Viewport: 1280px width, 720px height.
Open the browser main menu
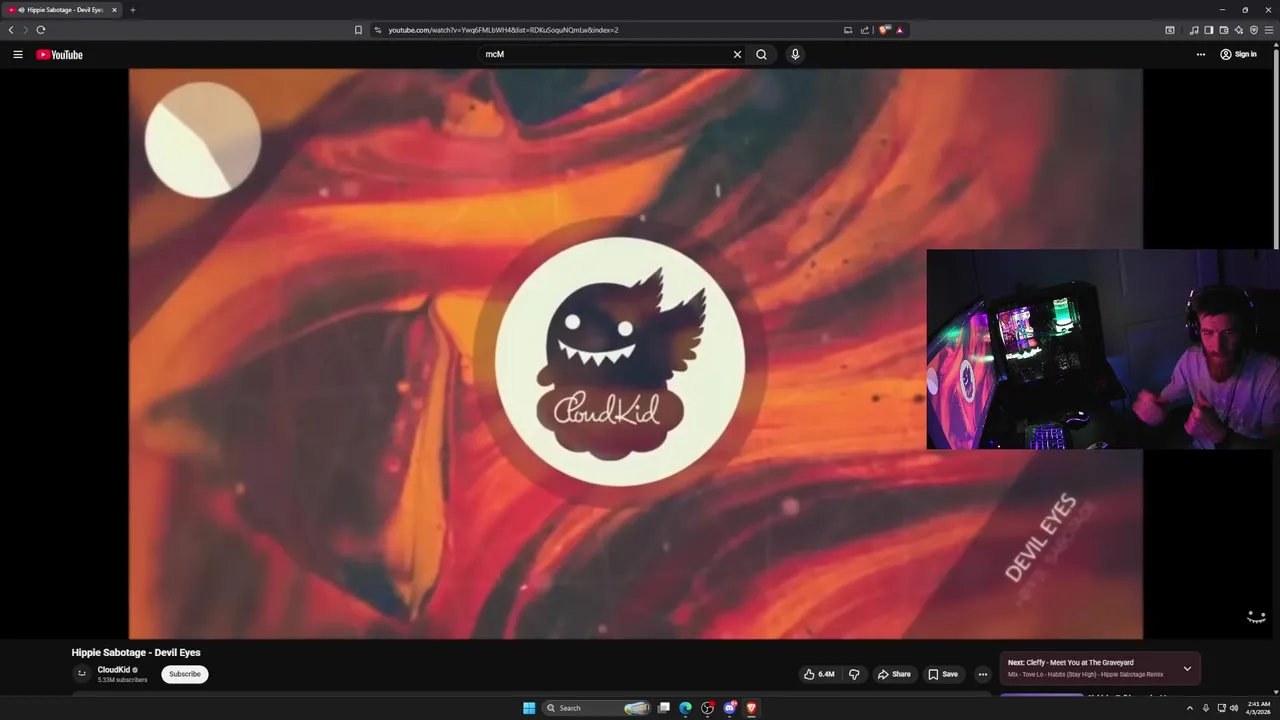[x=1269, y=30]
